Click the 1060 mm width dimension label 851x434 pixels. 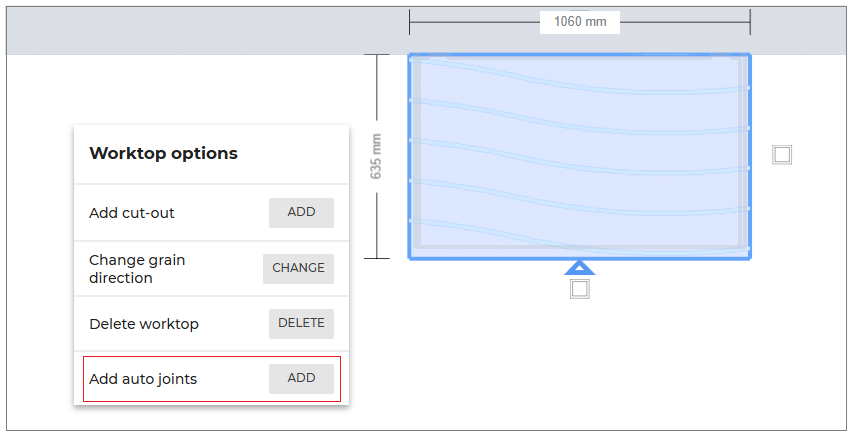[x=580, y=22]
